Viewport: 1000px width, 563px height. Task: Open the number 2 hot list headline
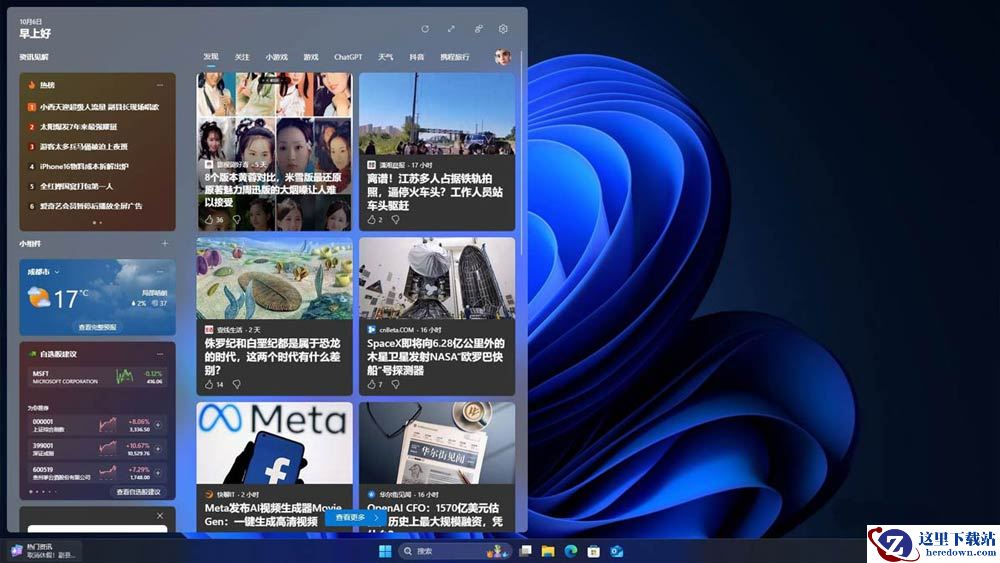78,127
